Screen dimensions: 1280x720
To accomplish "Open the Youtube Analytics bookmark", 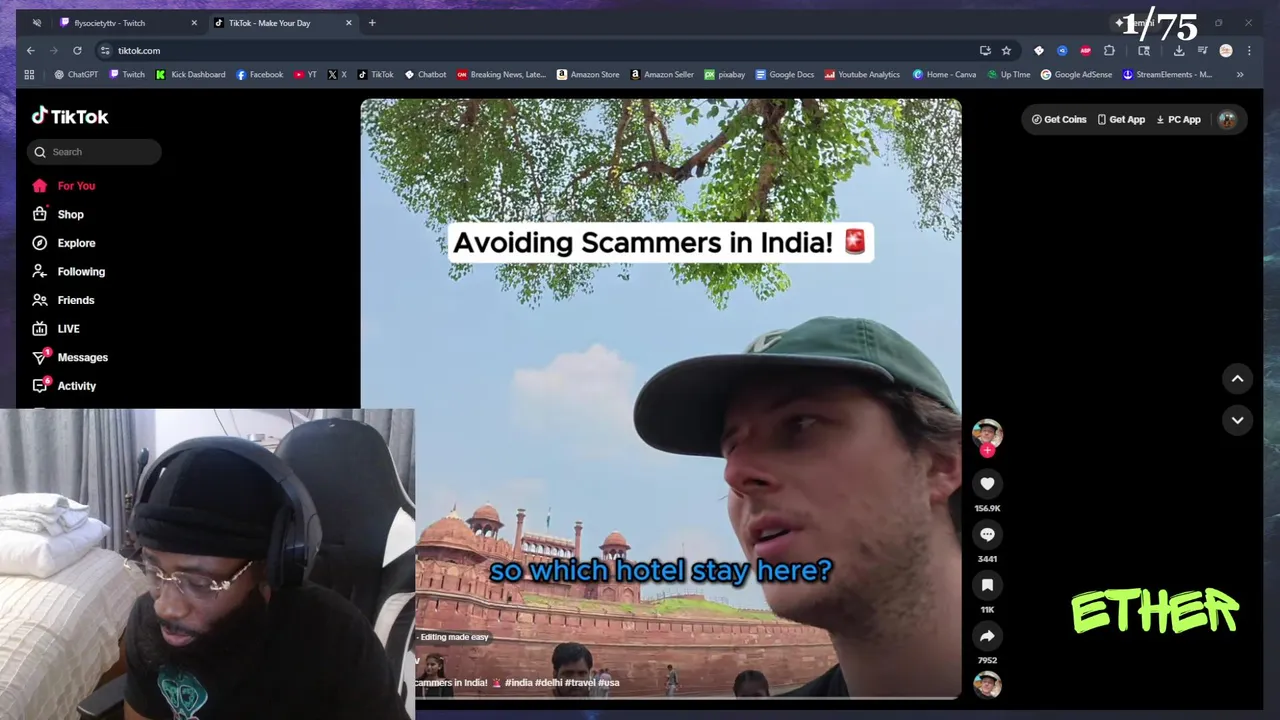I will tap(862, 75).
